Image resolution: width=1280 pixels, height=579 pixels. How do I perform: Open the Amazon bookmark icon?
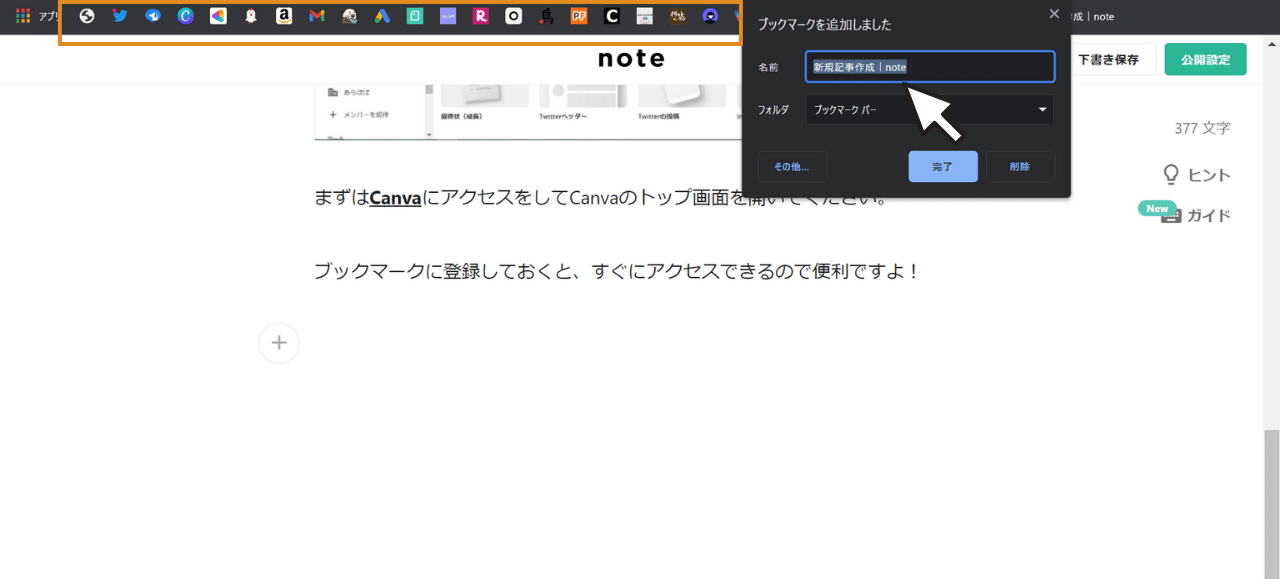[x=284, y=16]
